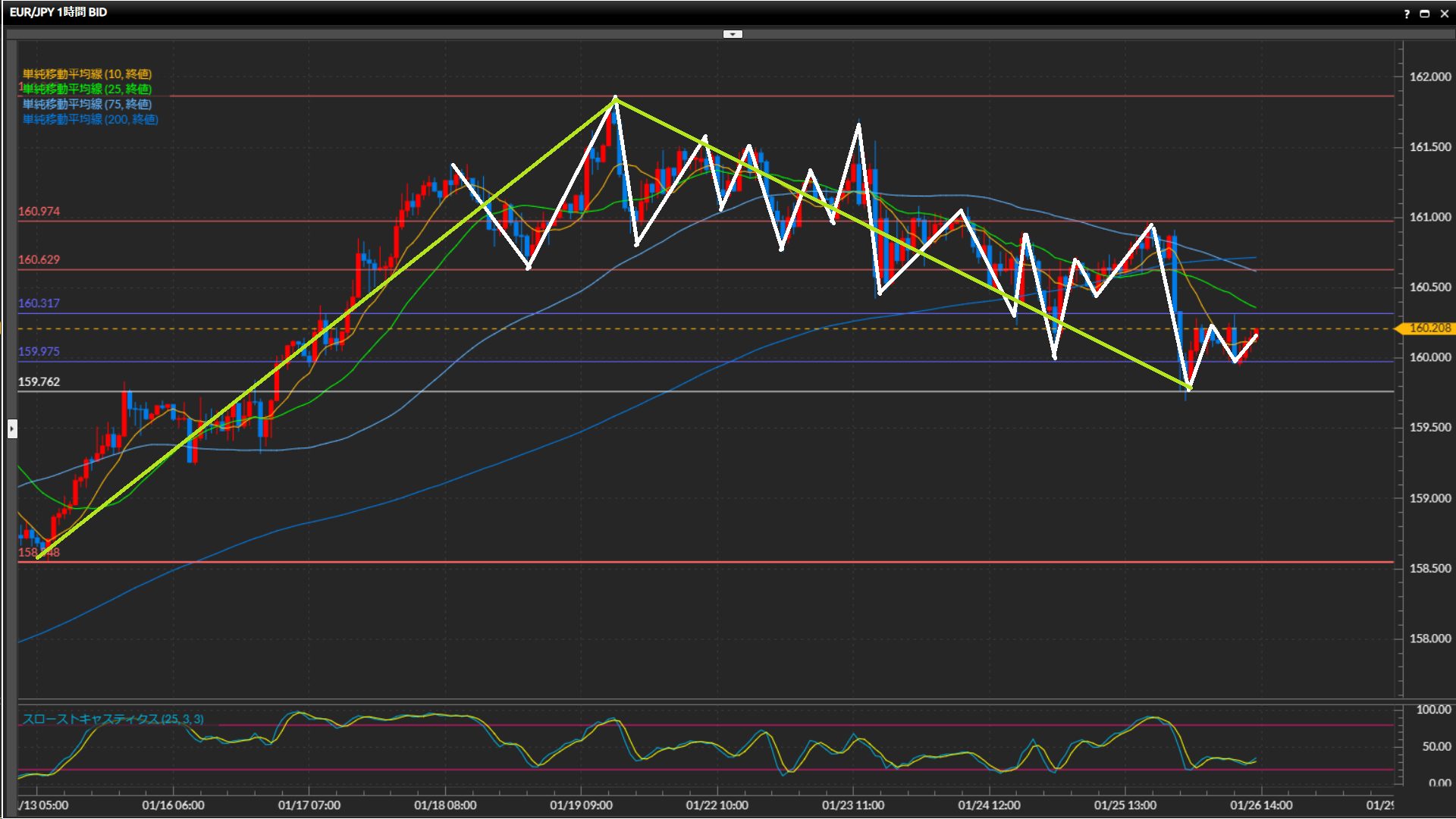Expand the left side panel arrow
Image resolution: width=1456 pixels, height=819 pixels.
(12, 429)
